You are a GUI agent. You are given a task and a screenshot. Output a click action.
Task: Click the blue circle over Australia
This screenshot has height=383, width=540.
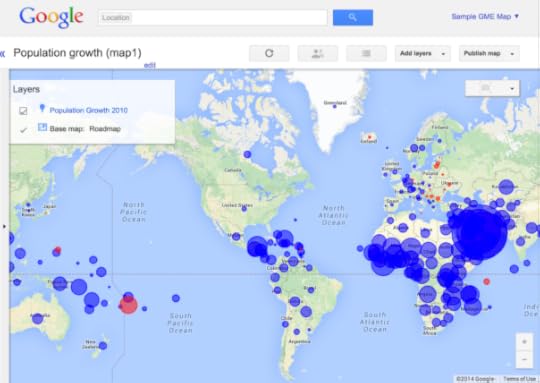click(x=37, y=319)
